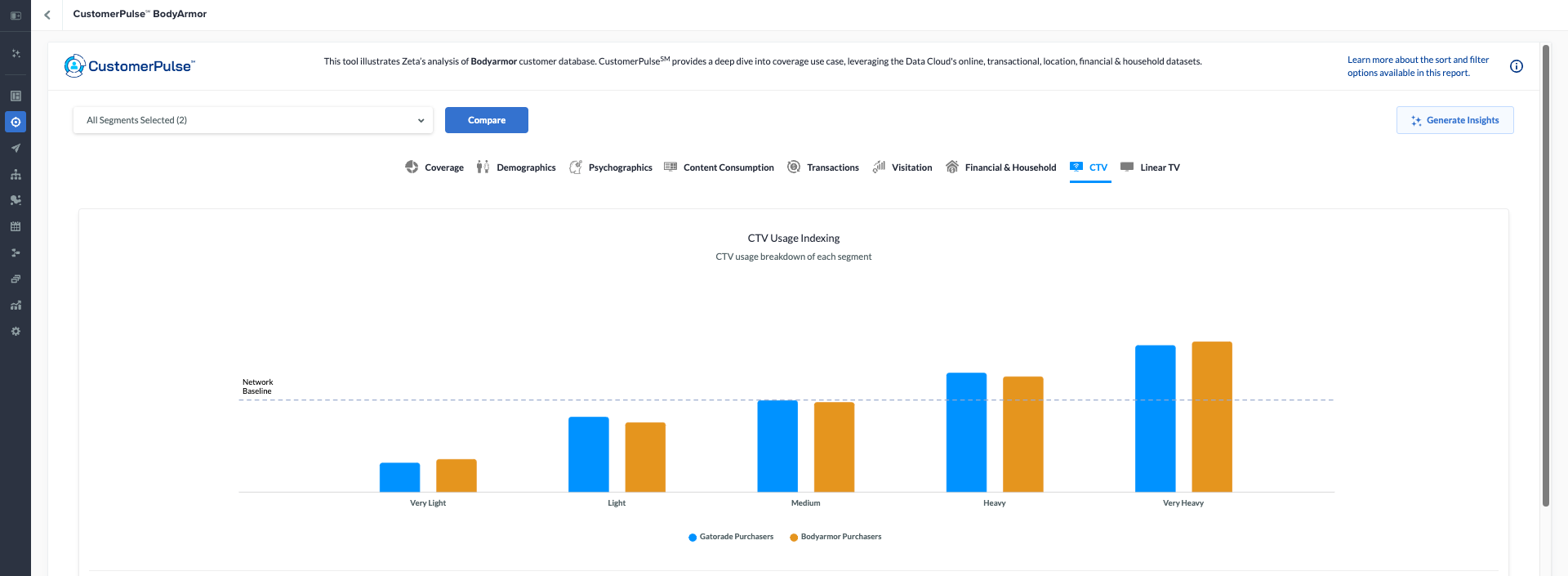
Task: Open the hierarchy org-chart sidebar icon
Action: pos(16,174)
